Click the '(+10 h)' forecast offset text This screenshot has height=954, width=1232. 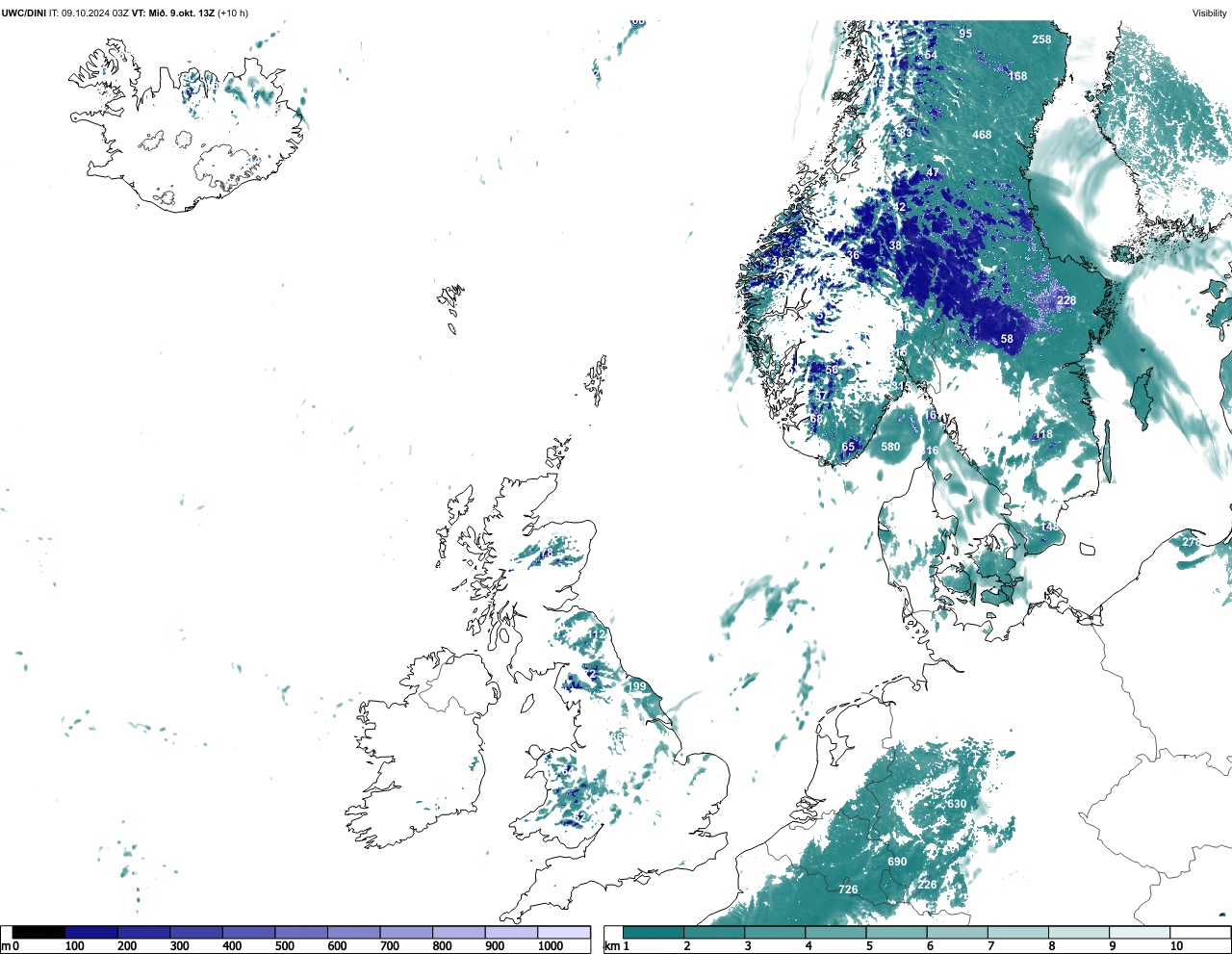point(233,13)
